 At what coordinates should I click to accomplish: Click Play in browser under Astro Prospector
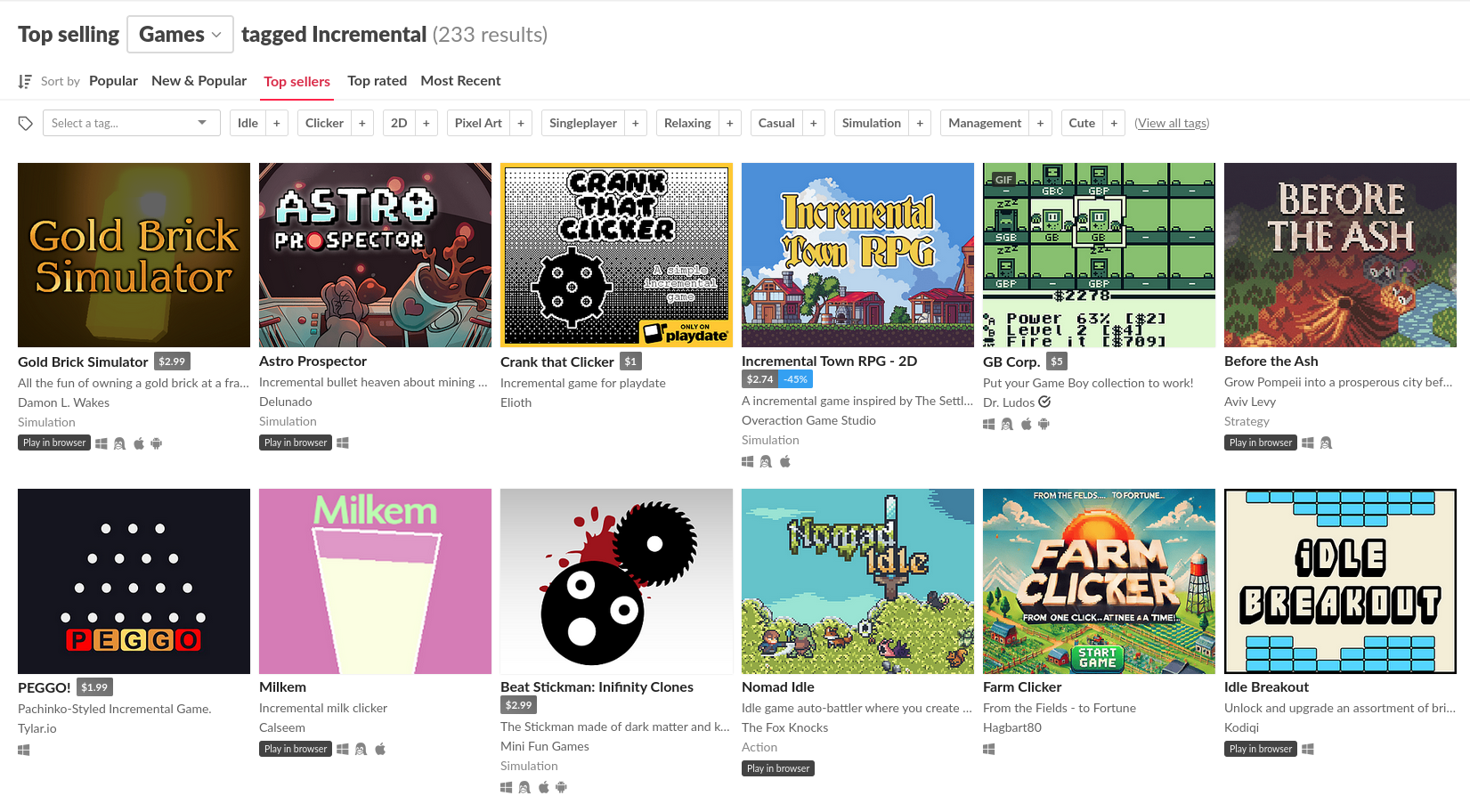coord(296,443)
